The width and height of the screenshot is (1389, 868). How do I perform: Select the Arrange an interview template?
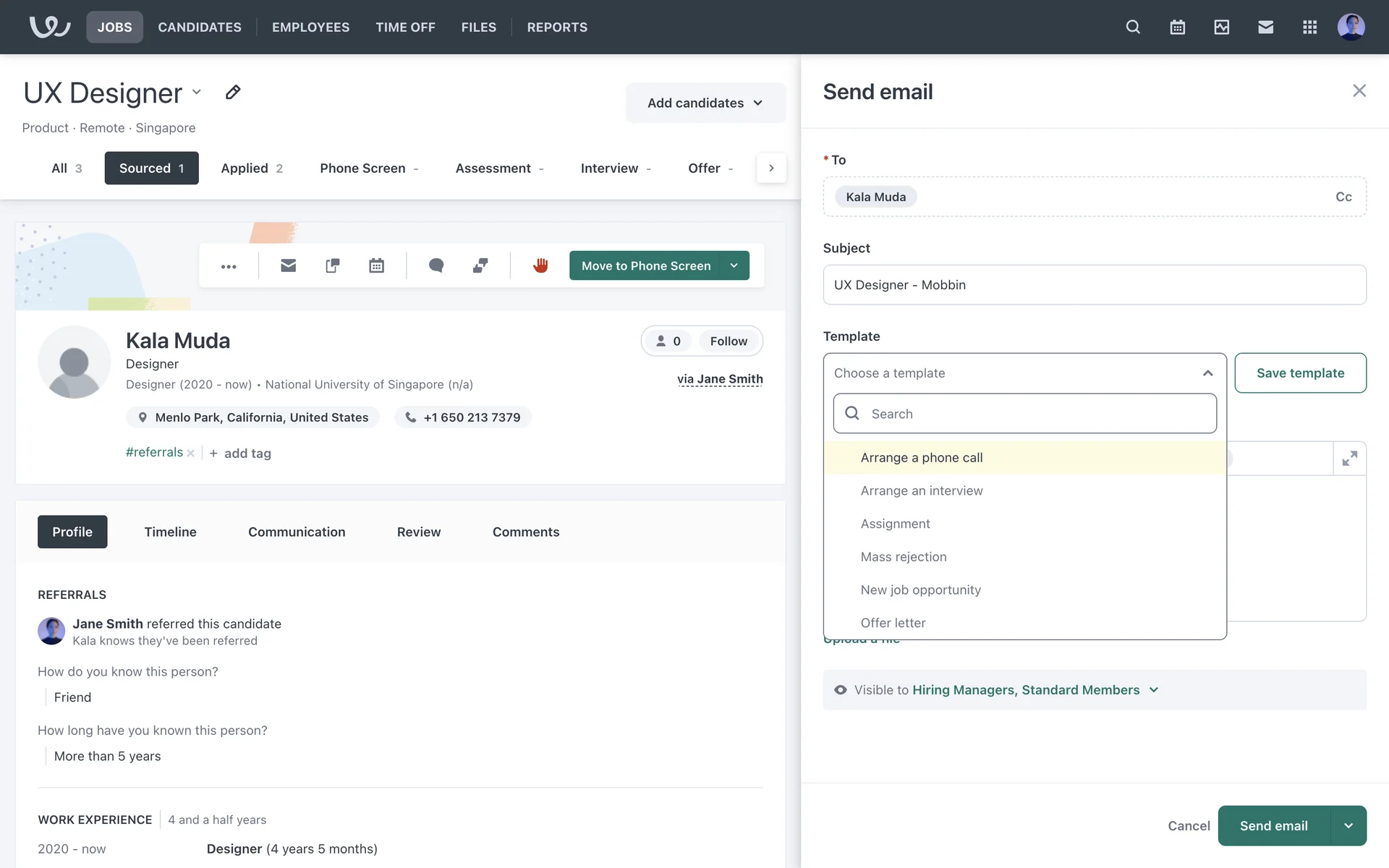[921, 490]
